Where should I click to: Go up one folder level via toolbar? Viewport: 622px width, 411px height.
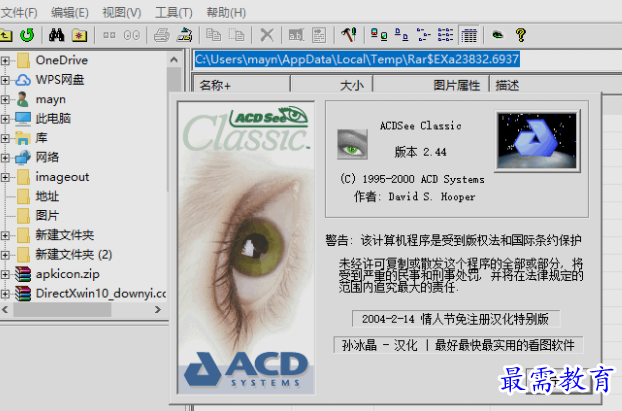[x=6, y=36]
